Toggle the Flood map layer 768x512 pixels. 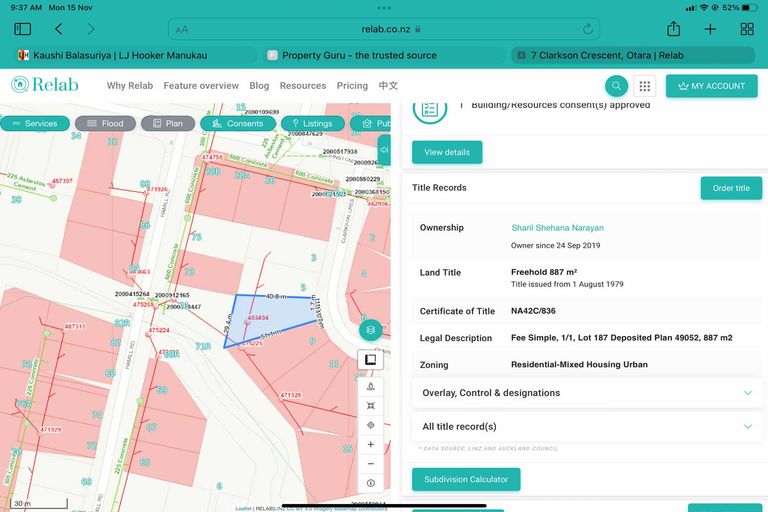pyautogui.click(x=104, y=124)
